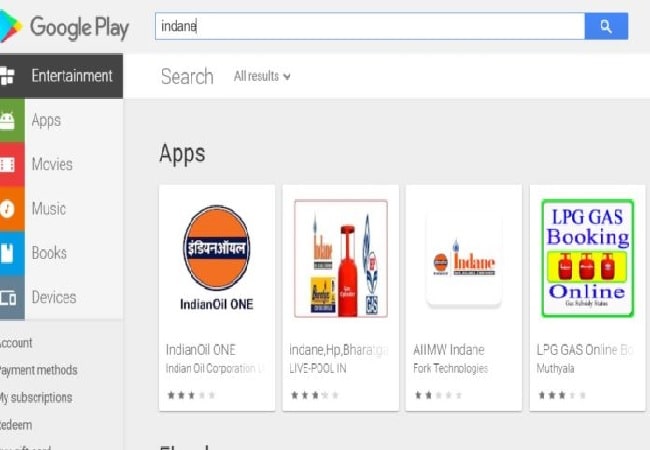Click the blue search magnifier button
This screenshot has width=650, height=450.
coord(606,26)
